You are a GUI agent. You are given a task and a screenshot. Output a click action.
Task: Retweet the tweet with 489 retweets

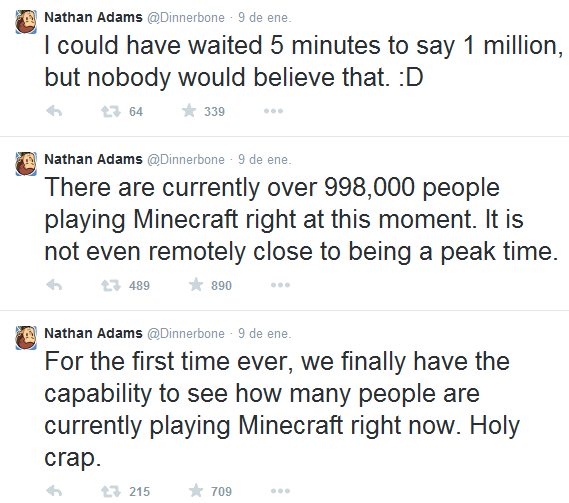click(x=111, y=285)
